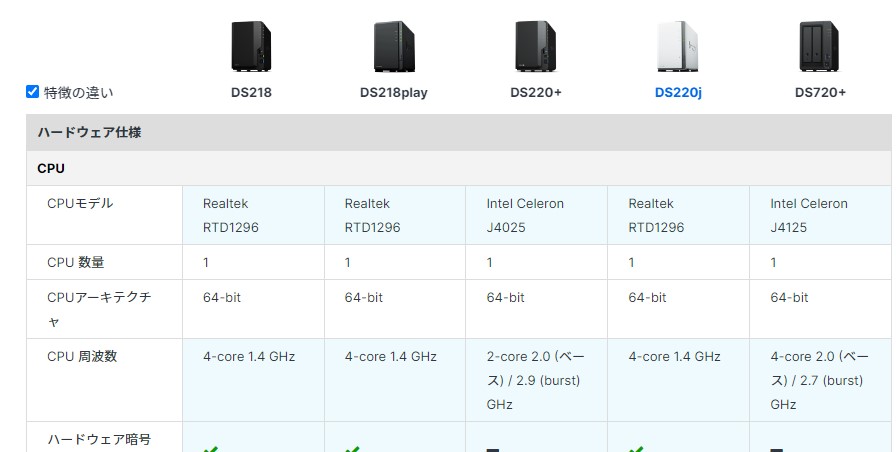This screenshot has height=452, width=896.
Task: Click DS720+'s 64-bit architecture cell
Action: (x=820, y=309)
